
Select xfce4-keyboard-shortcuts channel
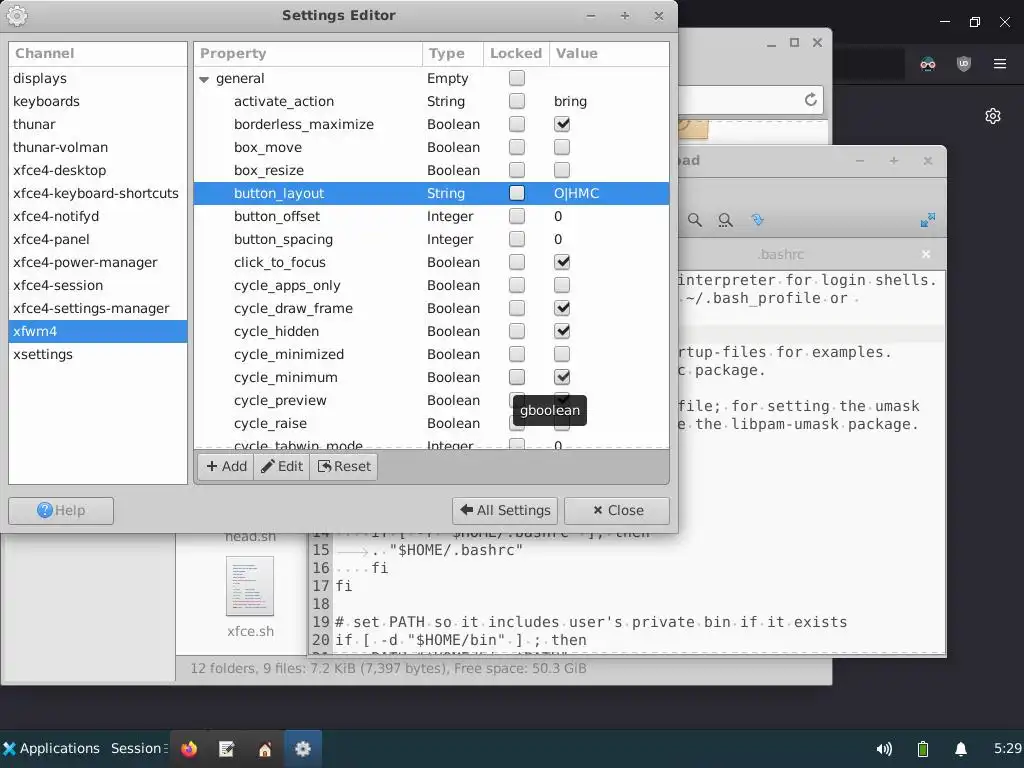[x=98, y=193]
